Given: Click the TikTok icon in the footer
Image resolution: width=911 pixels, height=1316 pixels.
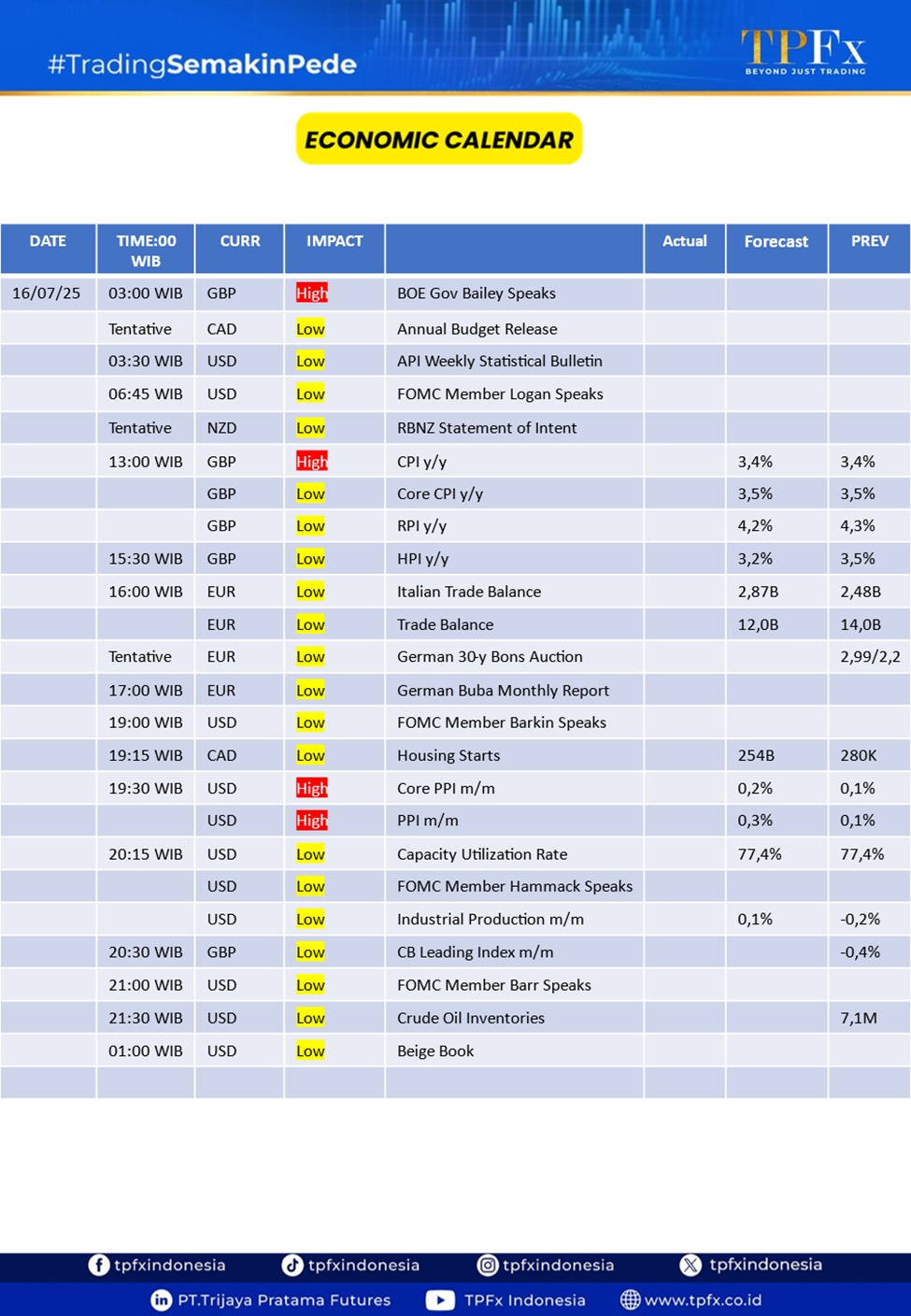Looking at the screenshot, I should [292, 1265].
